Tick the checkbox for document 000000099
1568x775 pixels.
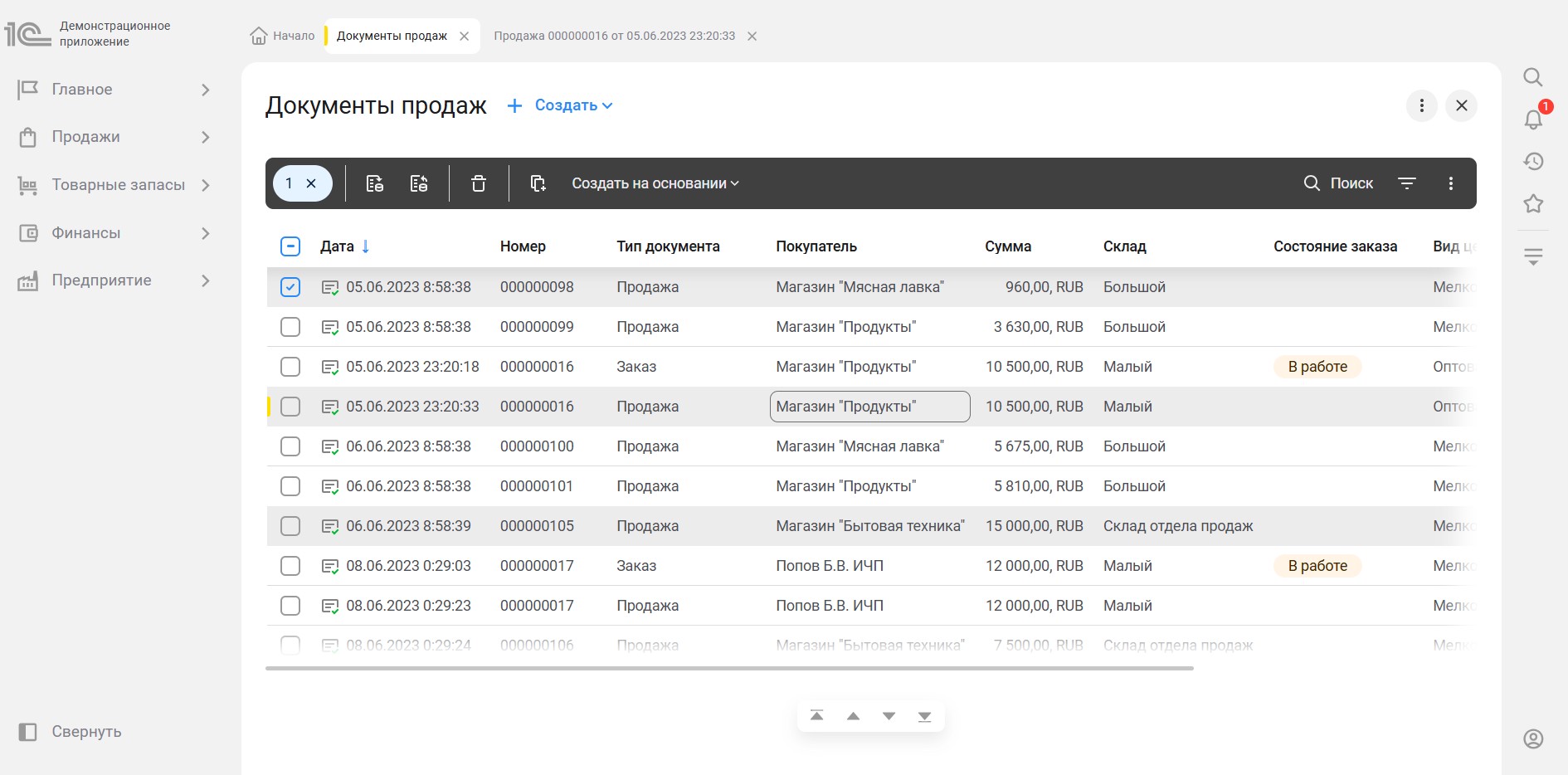click(x=290, y=327)
